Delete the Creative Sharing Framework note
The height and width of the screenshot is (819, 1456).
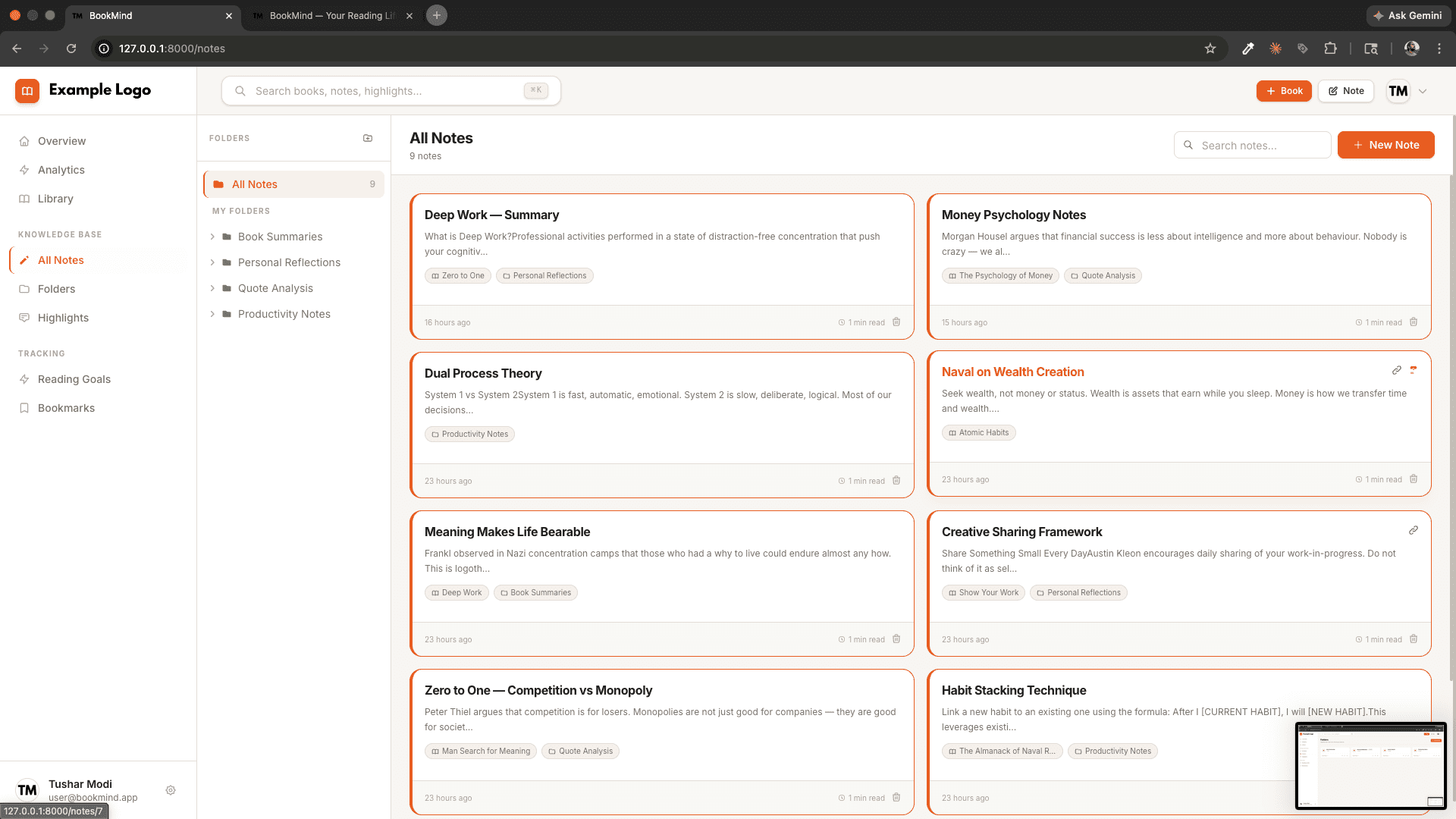click(1414, 639)
